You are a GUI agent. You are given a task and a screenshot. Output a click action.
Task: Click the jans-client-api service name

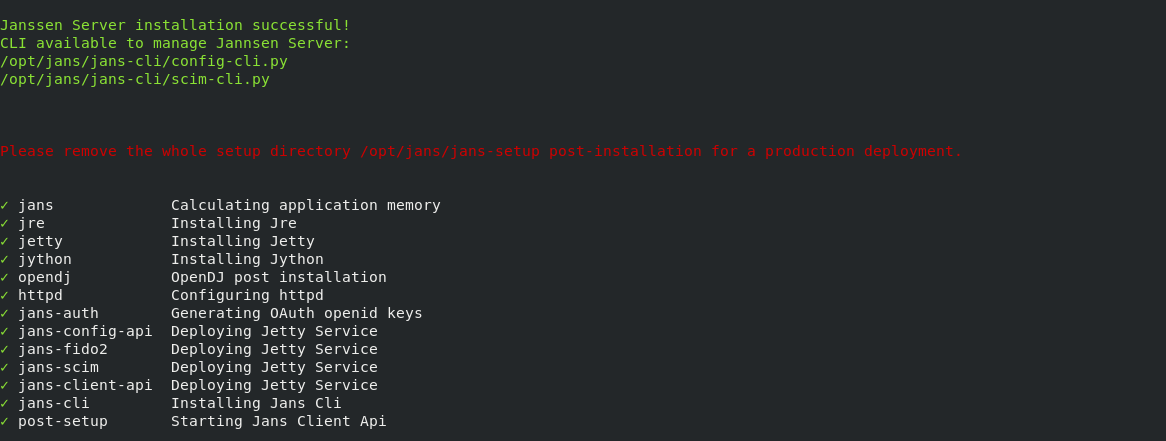[x=85, y=385]
